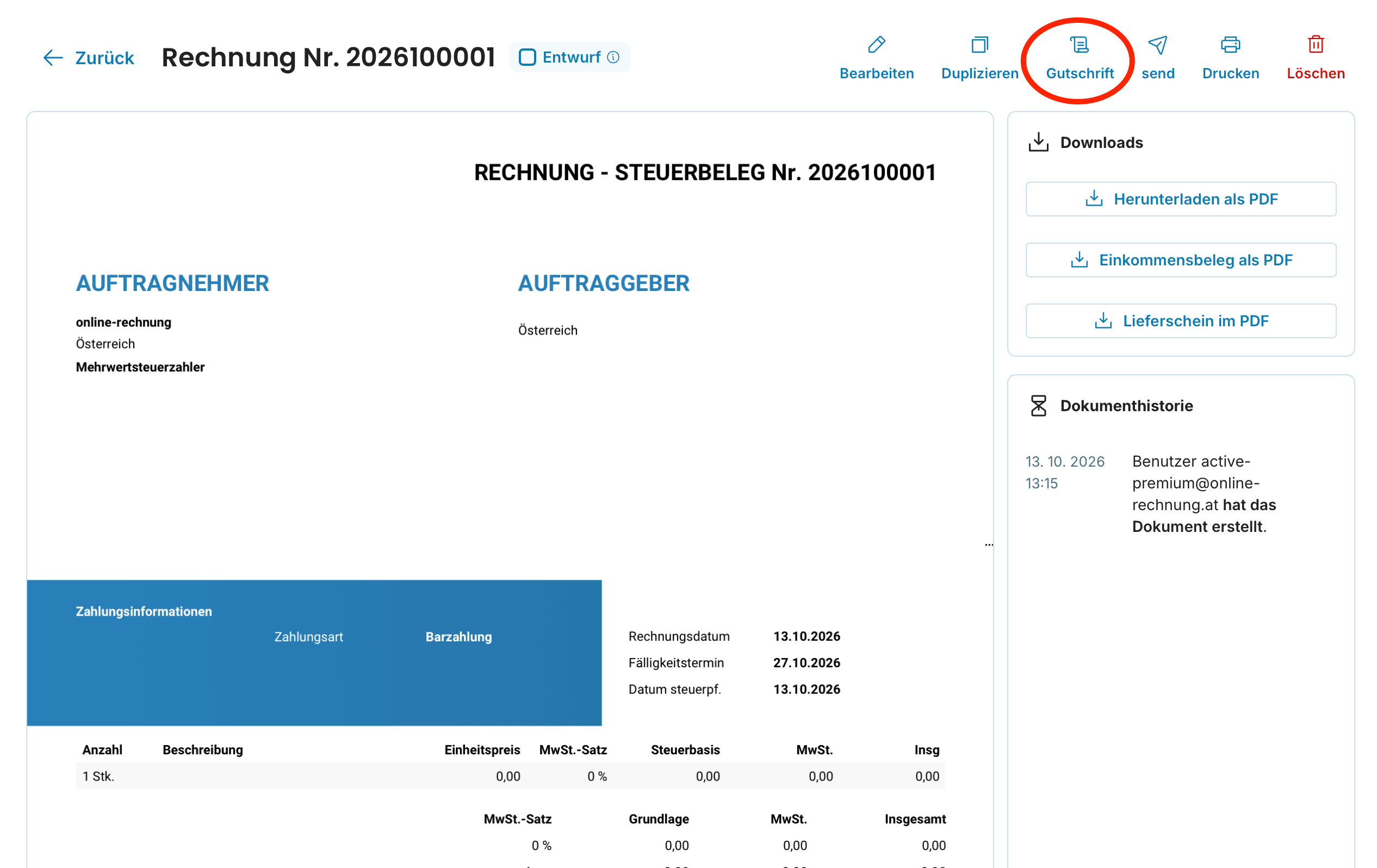Click history timestamp 13. 10. 2026 13:15
Screen dimensions: 1377x868
point(1064,472)
